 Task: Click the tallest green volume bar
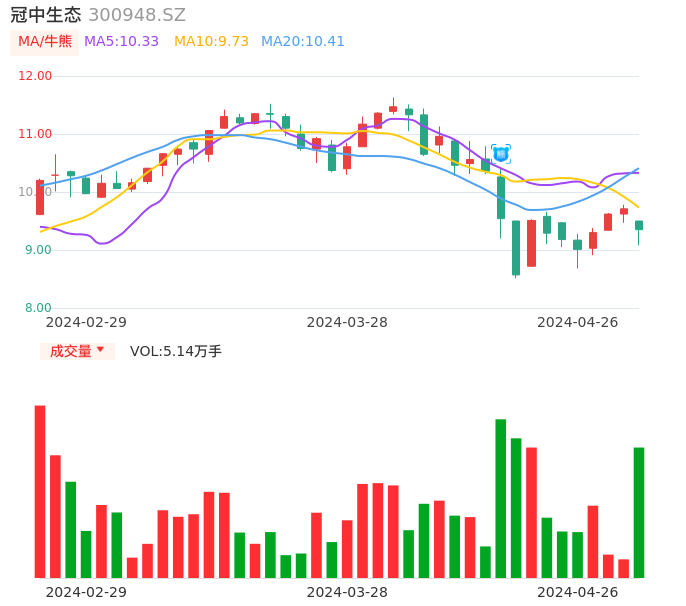tap(501, 498)
